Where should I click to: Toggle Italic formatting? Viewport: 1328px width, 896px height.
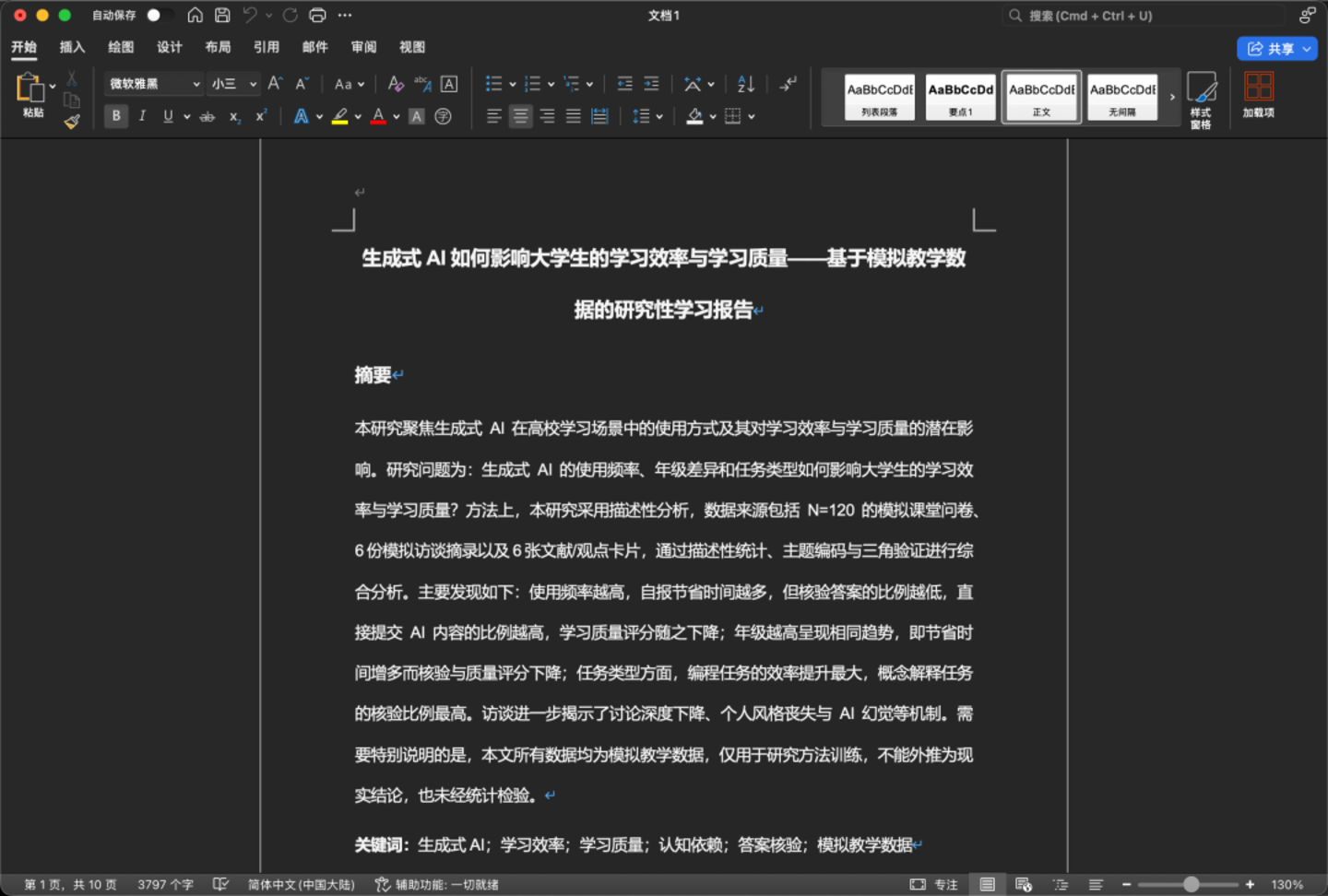142,116
